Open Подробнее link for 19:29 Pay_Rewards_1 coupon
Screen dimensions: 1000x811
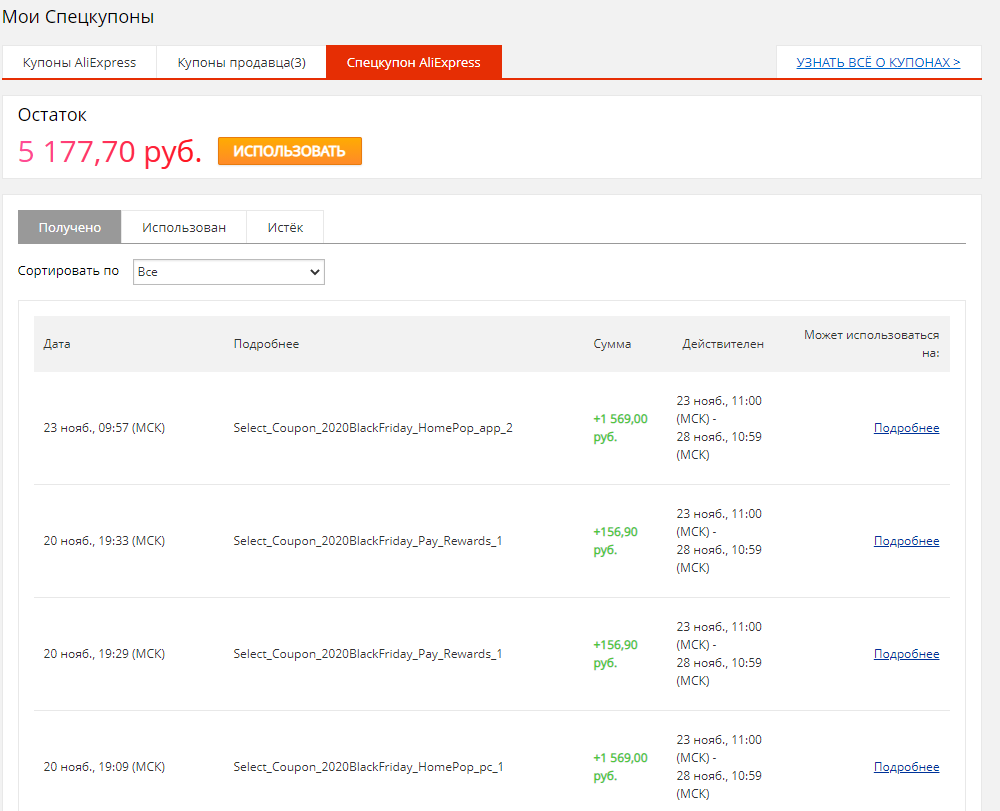(x=906, y=654)
